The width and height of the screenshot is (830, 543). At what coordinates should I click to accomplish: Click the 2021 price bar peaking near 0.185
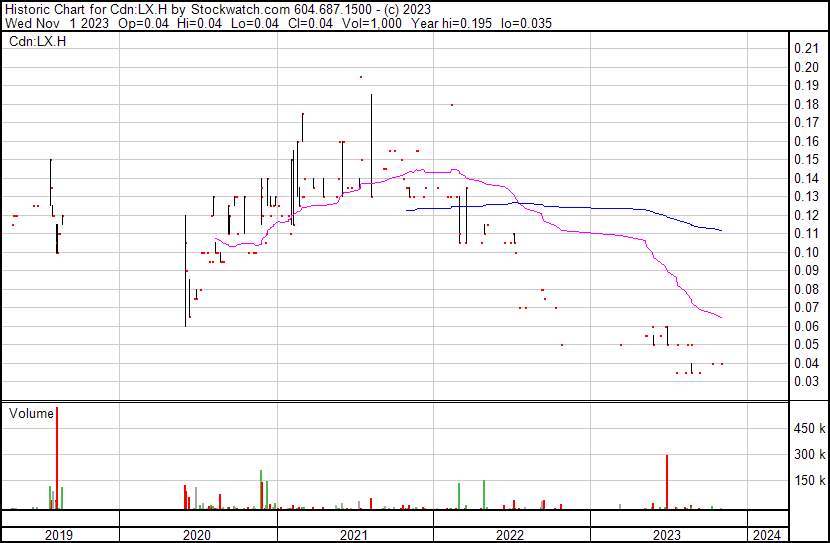point(372,146)
